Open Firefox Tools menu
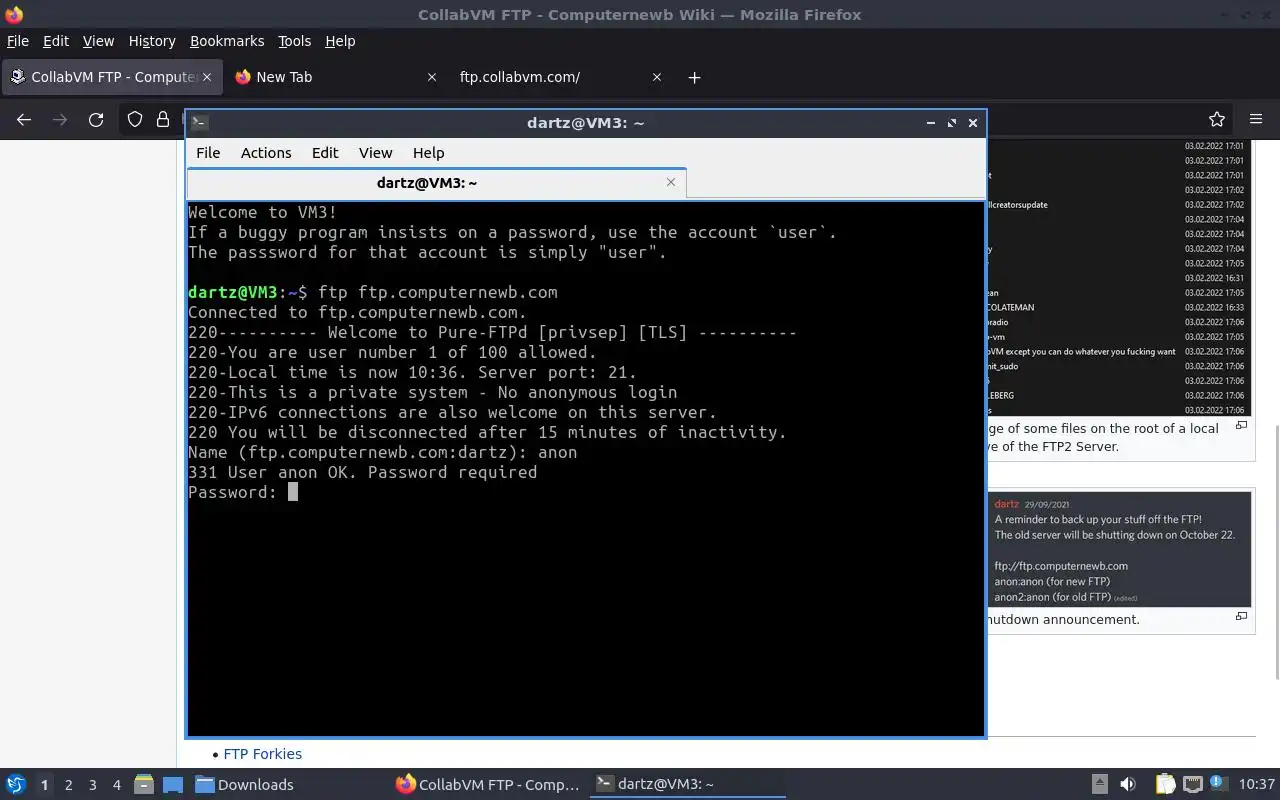The width and height of the screenshot is (1280, 800). [x=294, y=41]
